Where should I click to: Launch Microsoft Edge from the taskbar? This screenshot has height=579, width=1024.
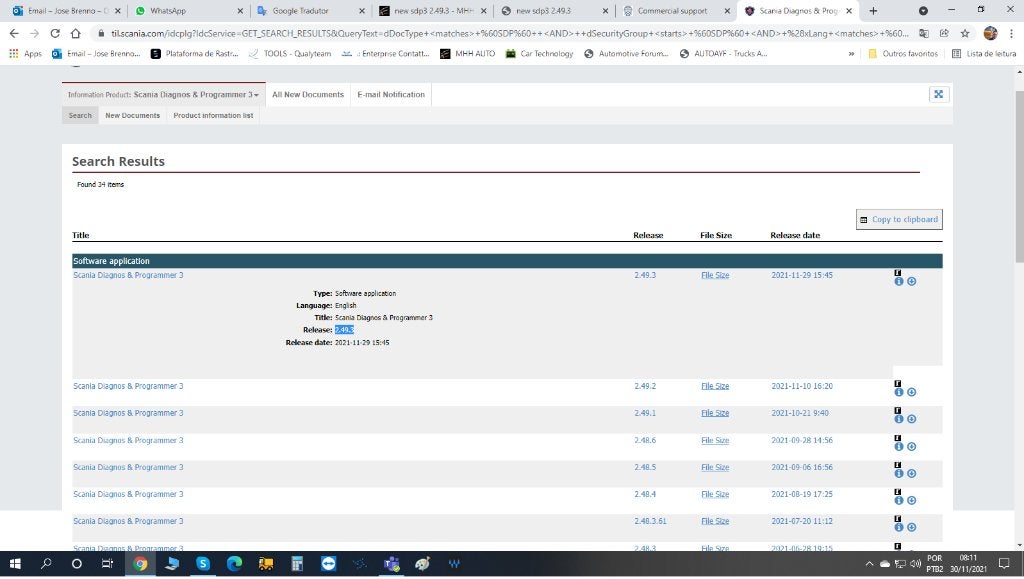tap(234, 563)
